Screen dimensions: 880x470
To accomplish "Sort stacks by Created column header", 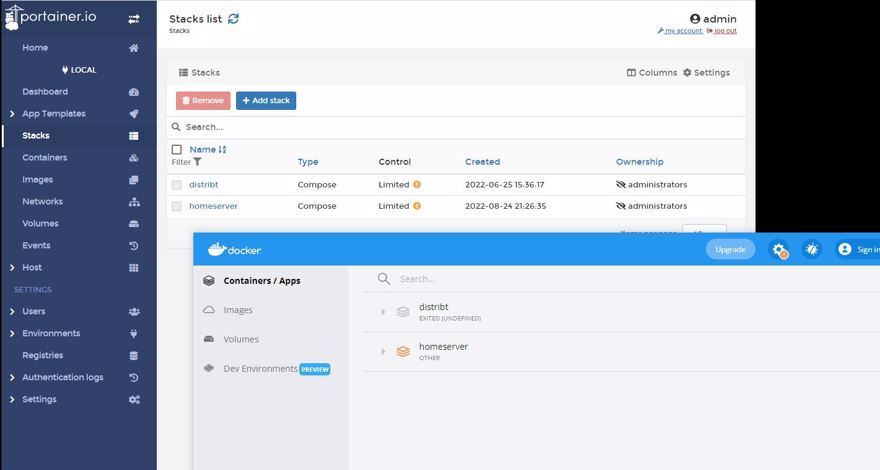I will (x=482, y=162).
